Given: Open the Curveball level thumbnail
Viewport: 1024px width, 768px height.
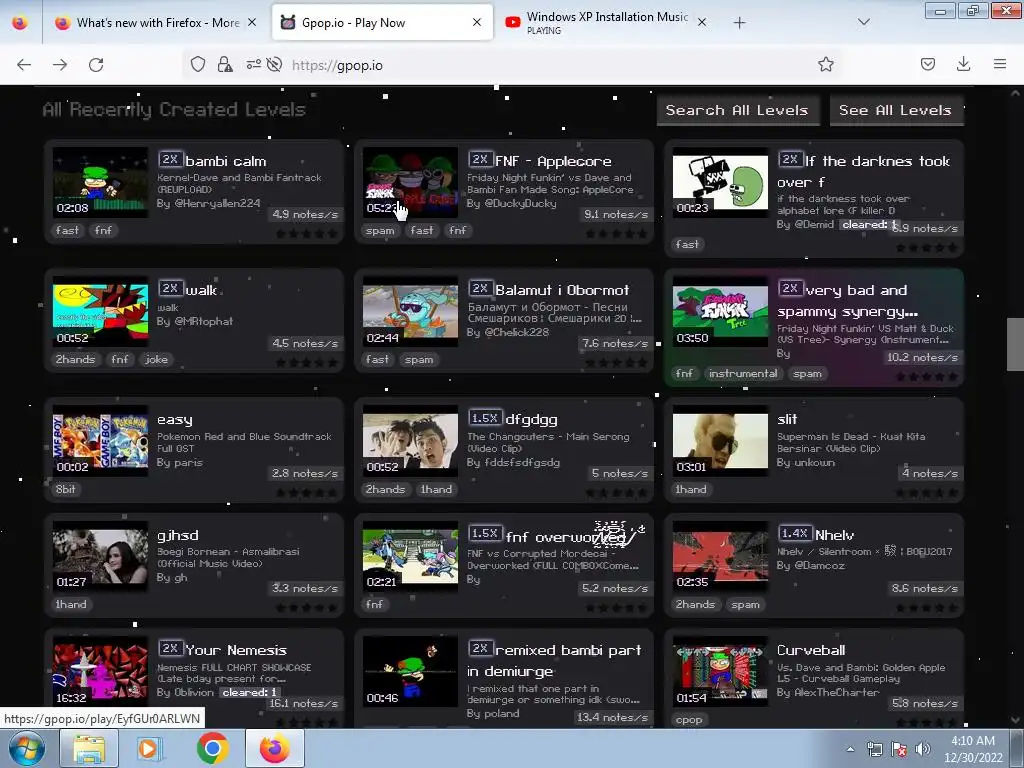Looking at the screenshot, I should click(x=720, y=672).
